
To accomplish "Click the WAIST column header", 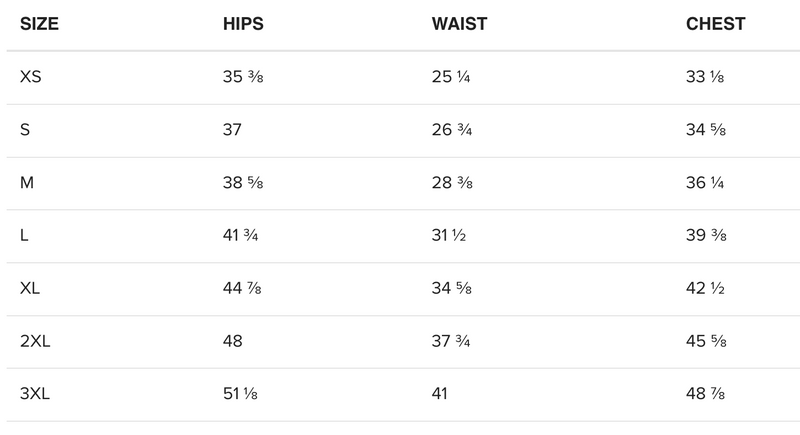I will [x=458, y=24].
